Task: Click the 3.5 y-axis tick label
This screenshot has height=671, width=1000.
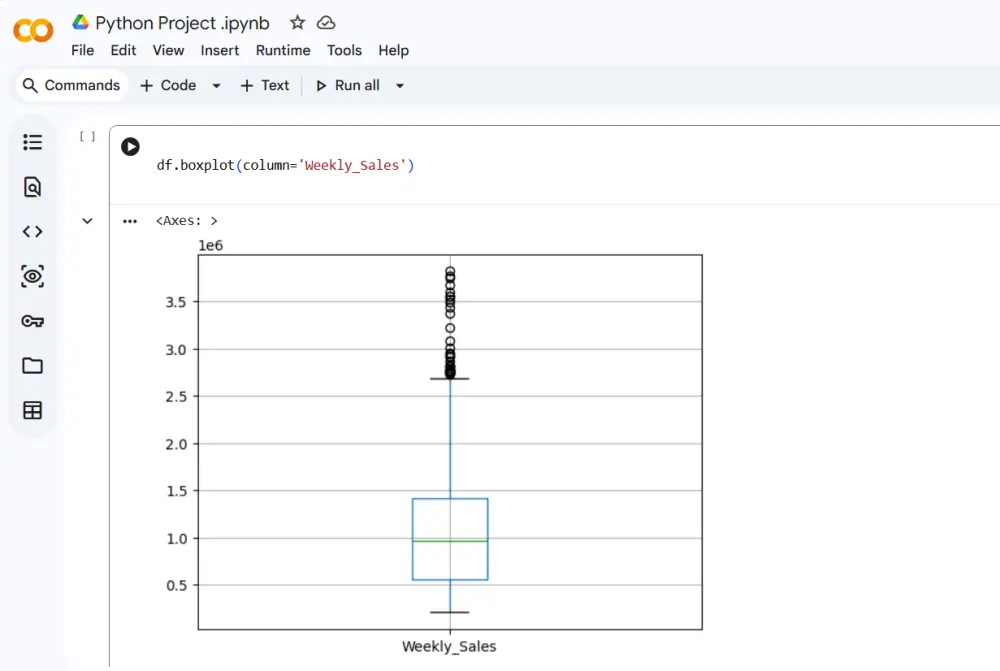Action: pyautogui.click(x=176, y=302)
